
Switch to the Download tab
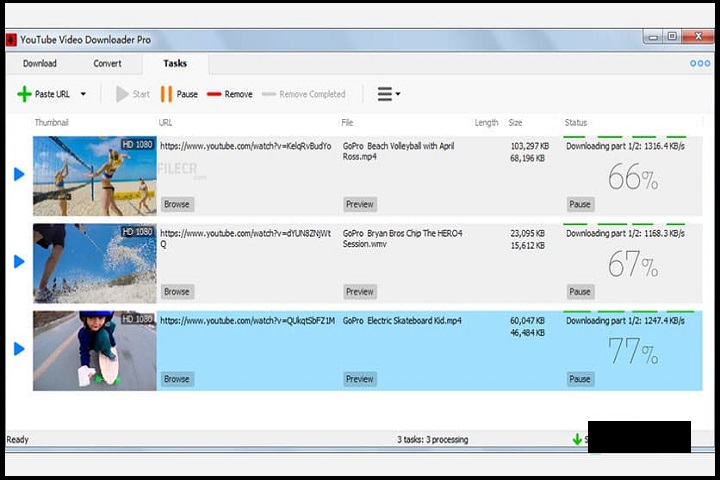[40, 63]
